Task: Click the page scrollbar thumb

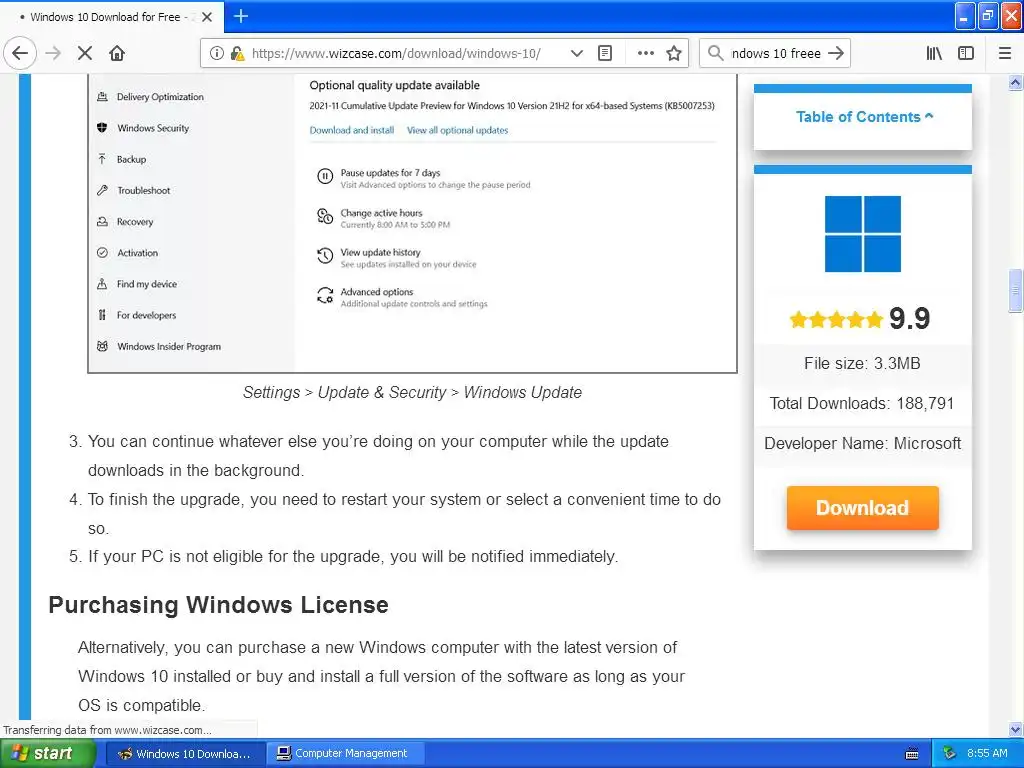Action: [1015, 290]
